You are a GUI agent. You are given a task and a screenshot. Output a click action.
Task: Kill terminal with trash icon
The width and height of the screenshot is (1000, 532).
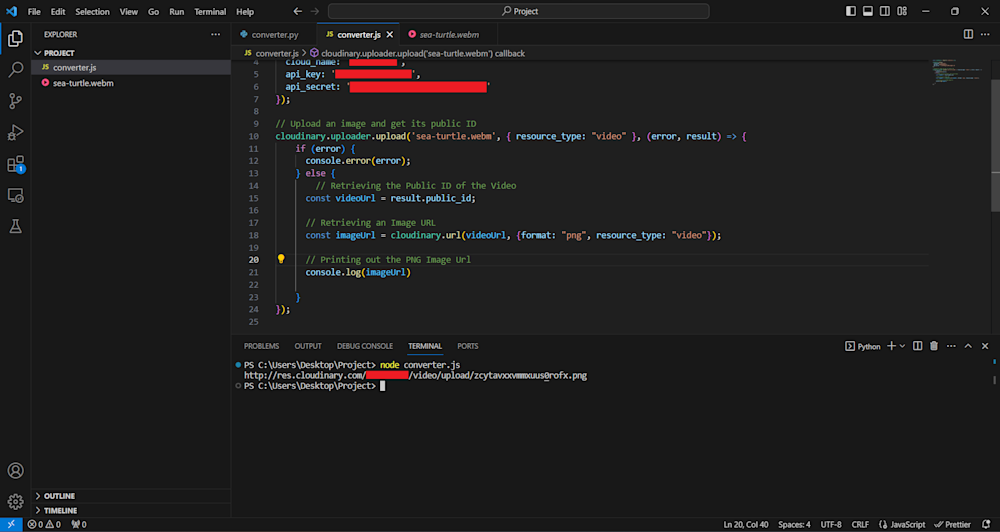(x=934, y=346)
